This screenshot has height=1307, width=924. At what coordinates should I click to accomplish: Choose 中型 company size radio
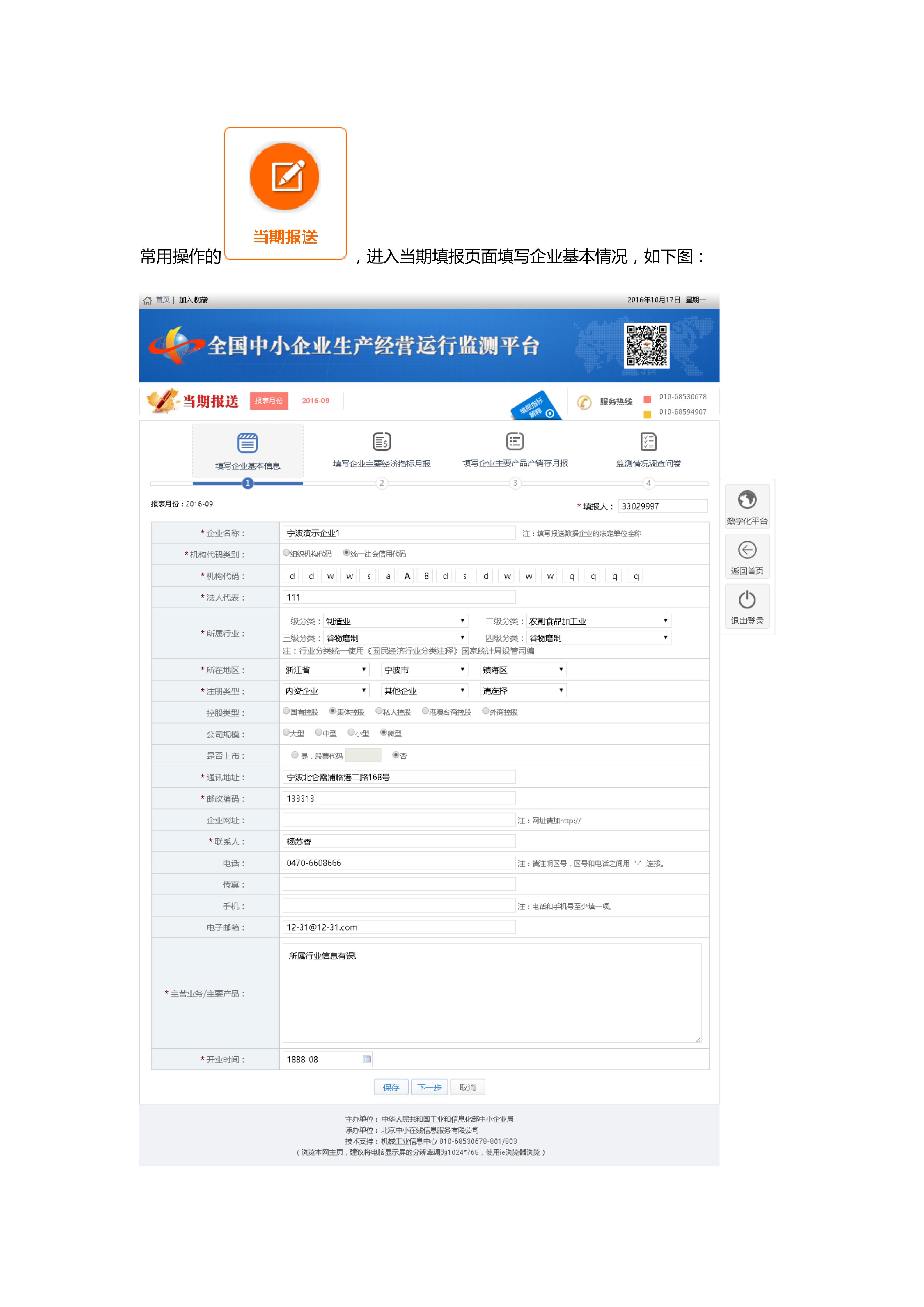319,733
